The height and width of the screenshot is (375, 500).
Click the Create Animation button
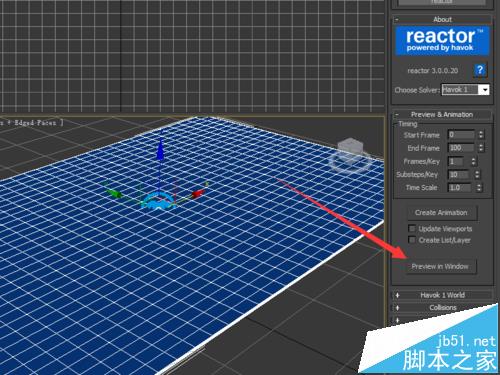pos(442,213)
